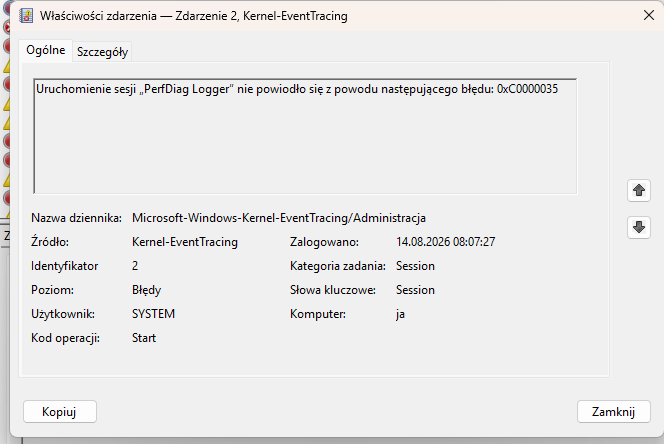Show previous event with up arrow
Screen dimensions: 664x444
(x=639, y=190)
